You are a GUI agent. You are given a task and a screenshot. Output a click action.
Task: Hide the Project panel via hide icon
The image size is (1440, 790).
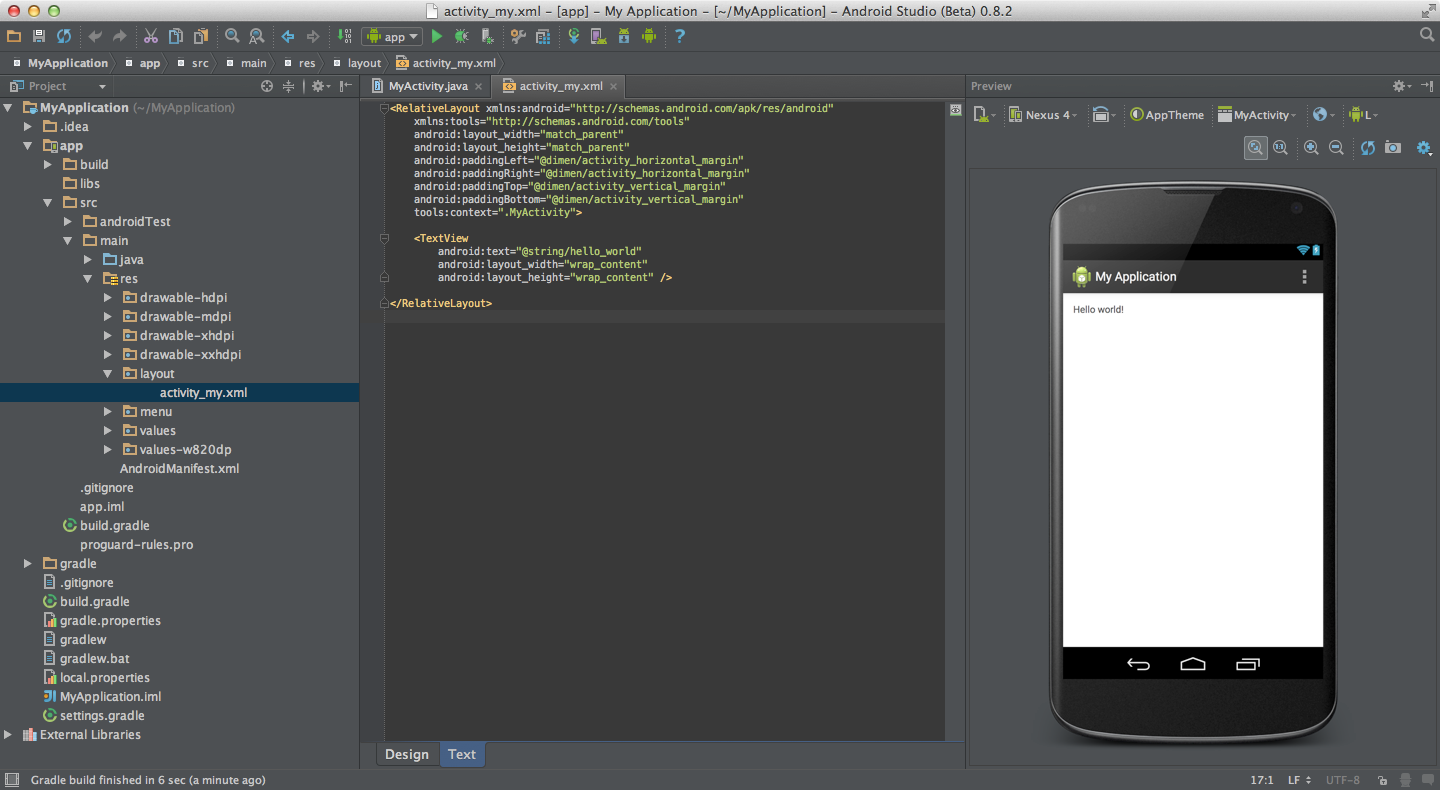345,86
